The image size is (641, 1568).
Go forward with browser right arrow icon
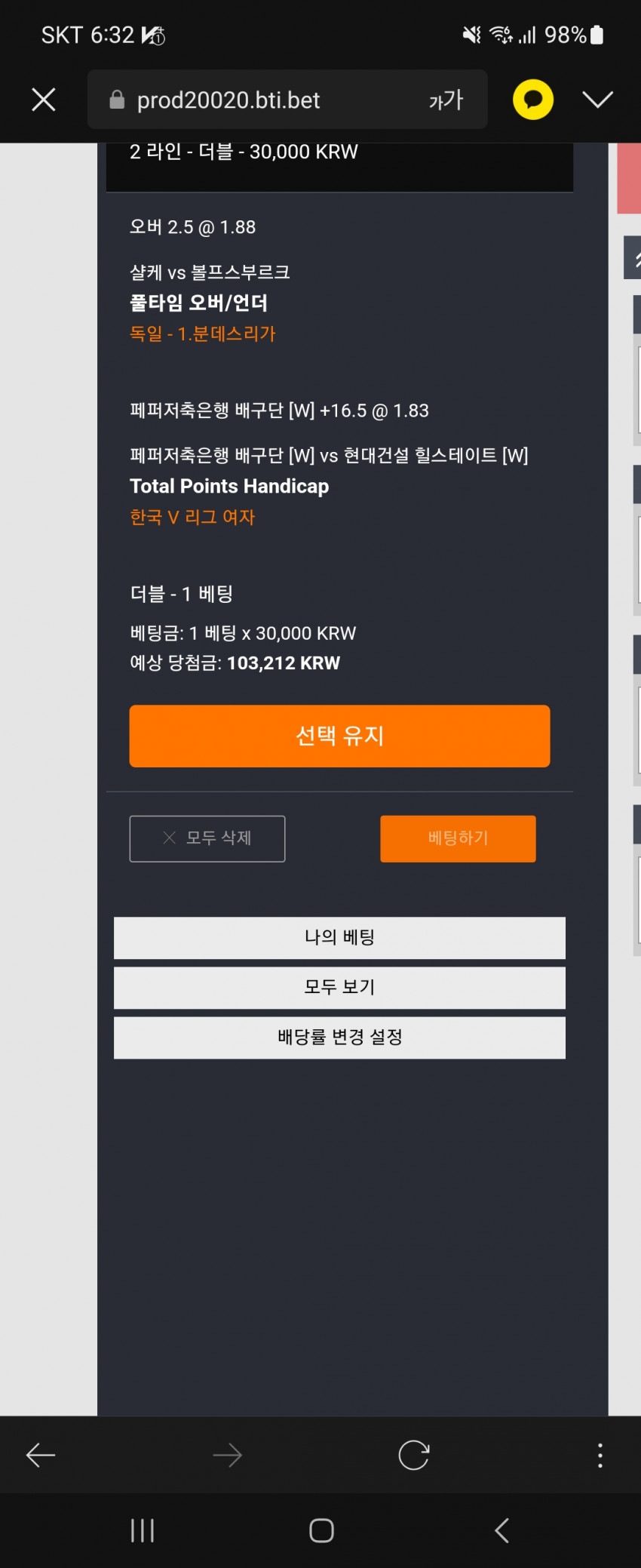(227, 1455)
